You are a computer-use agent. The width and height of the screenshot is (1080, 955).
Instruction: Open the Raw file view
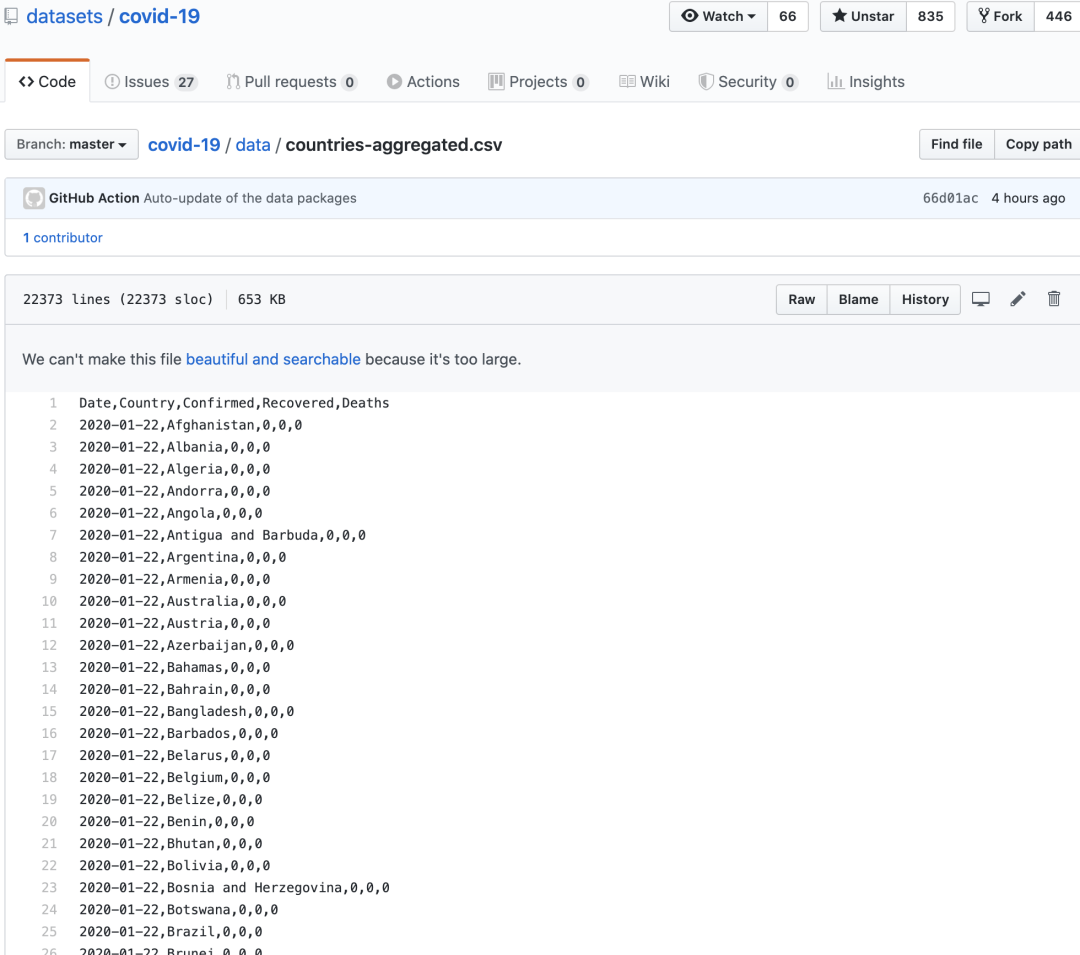click(802, 300)
